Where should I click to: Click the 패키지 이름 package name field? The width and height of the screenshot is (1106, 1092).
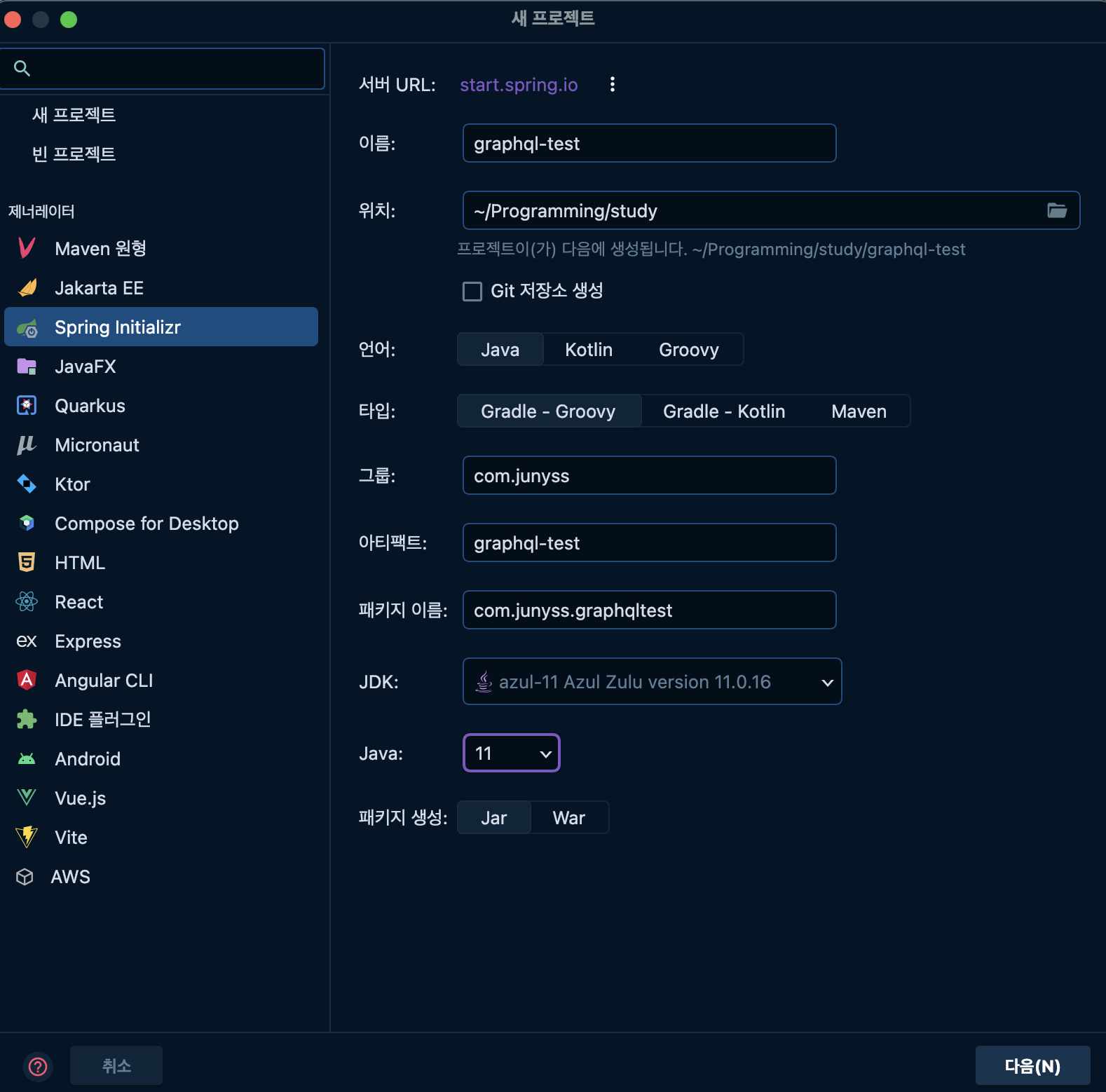coord(649,610)
